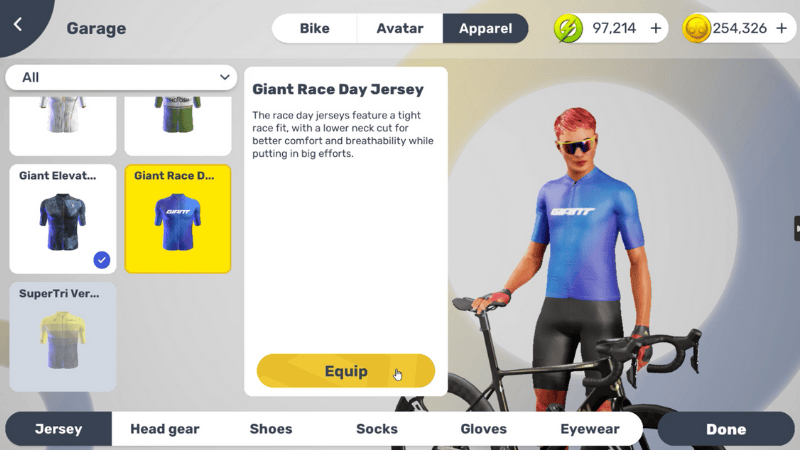Equip the Giant Race Day Jersey

tap(346, 371)
